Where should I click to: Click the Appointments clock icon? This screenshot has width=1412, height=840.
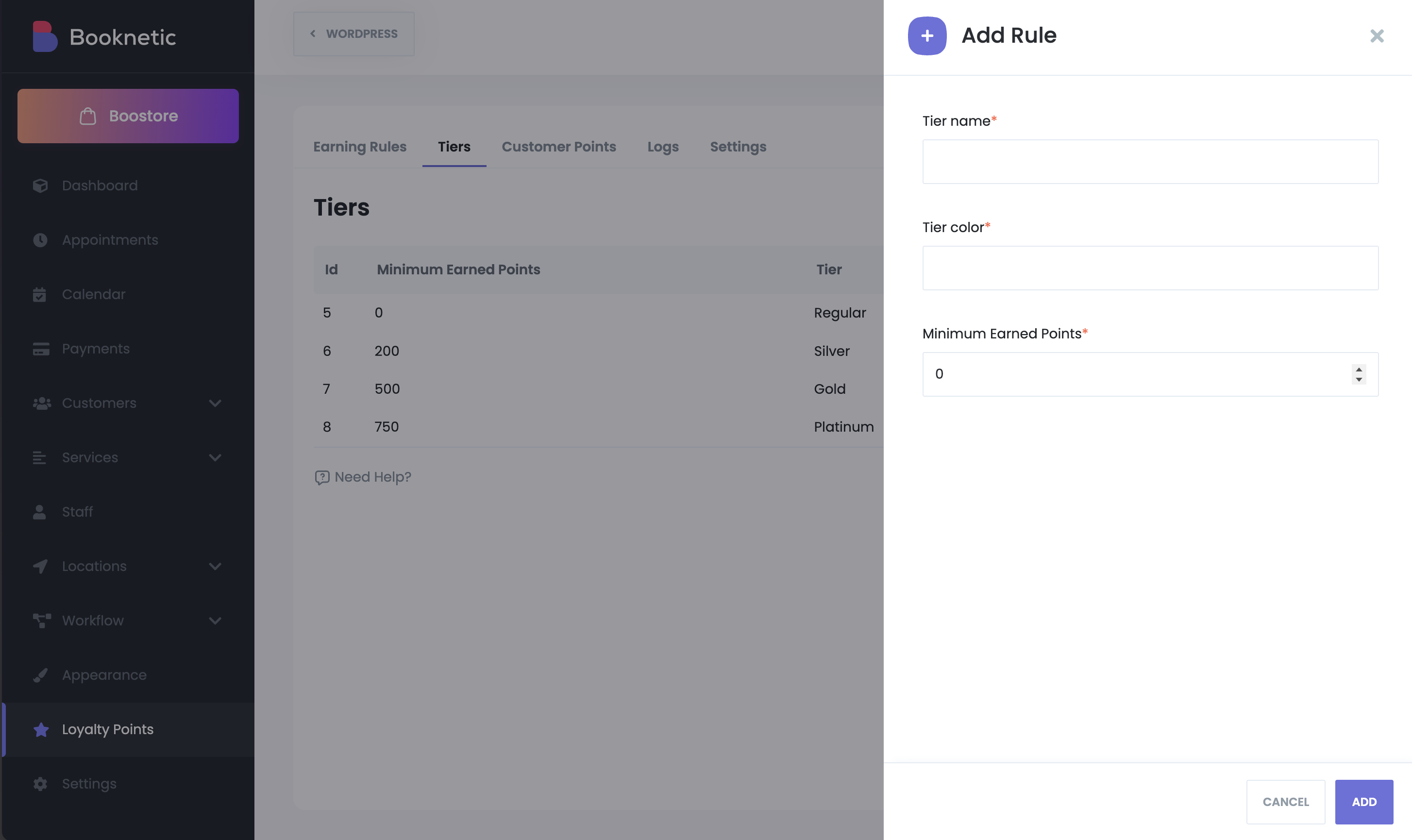click(x=40, y=240)
